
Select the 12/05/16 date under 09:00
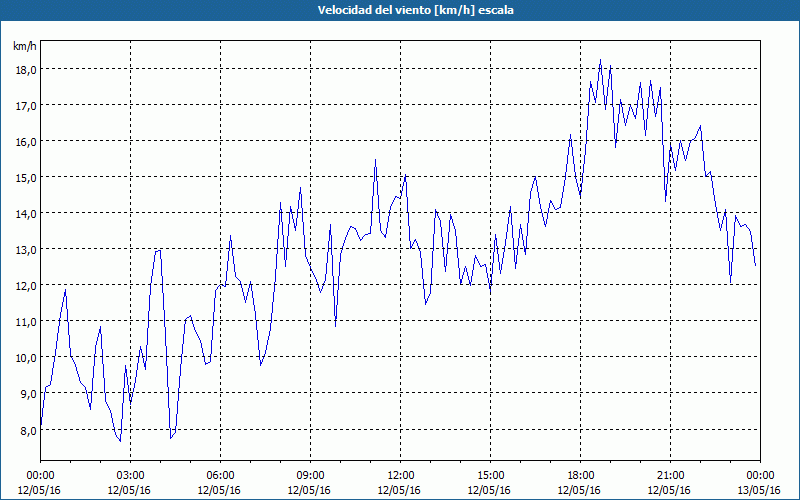[x=309, y=490]
